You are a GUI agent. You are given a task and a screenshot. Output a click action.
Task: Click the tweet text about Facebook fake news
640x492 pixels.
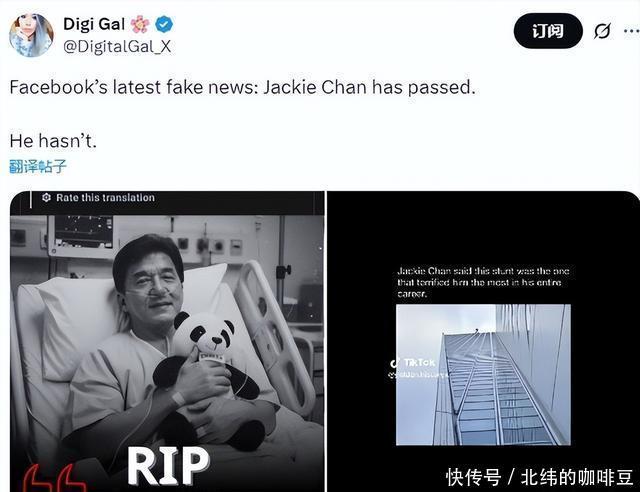pos(242,87)
